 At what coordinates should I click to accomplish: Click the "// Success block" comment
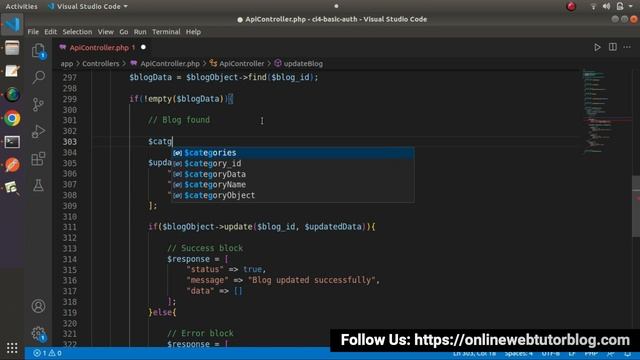click(205, 248)
